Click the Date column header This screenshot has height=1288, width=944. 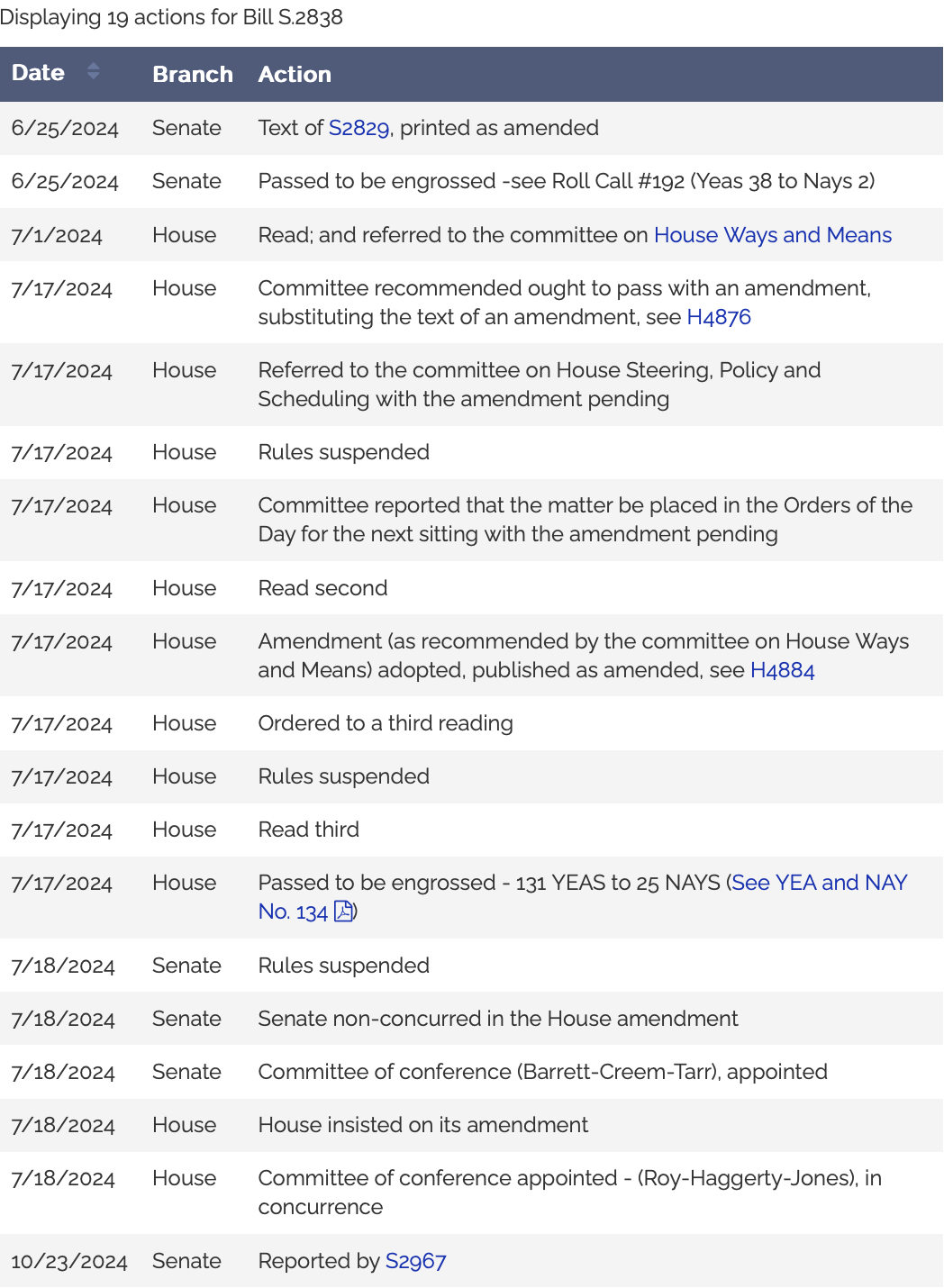[38, 73]
